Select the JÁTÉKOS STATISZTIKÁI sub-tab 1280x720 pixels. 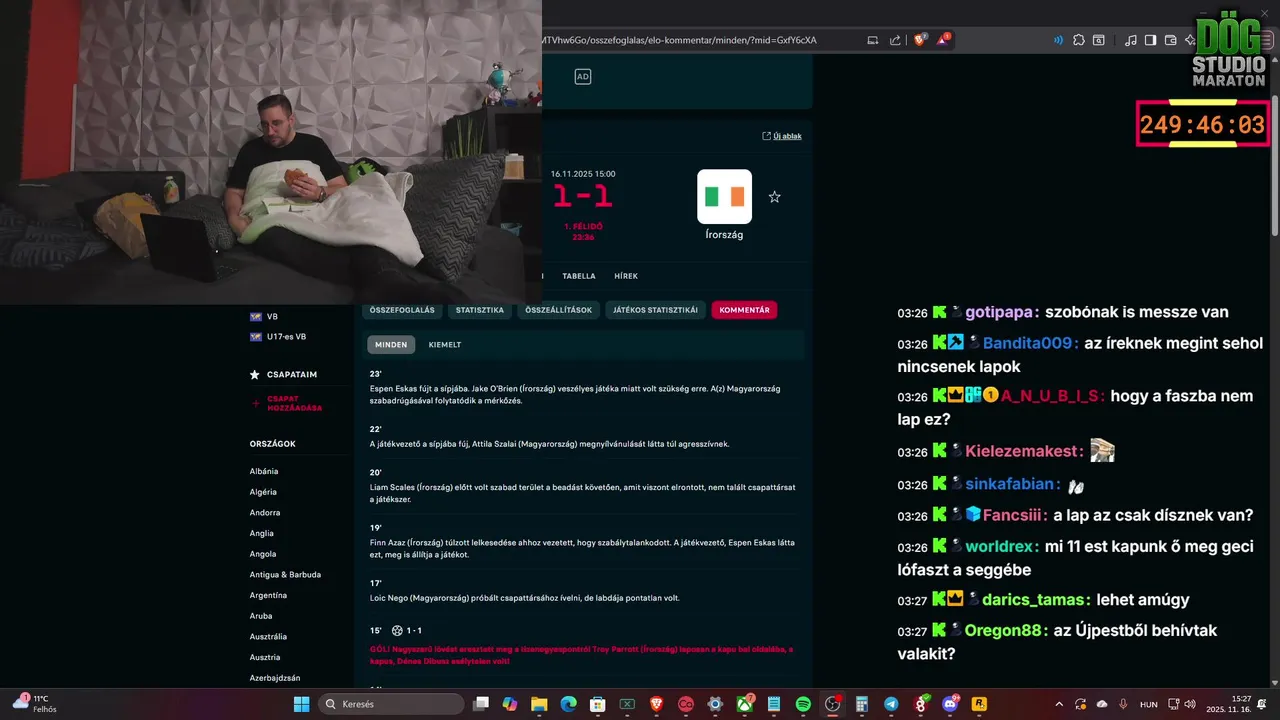(655, 310)
